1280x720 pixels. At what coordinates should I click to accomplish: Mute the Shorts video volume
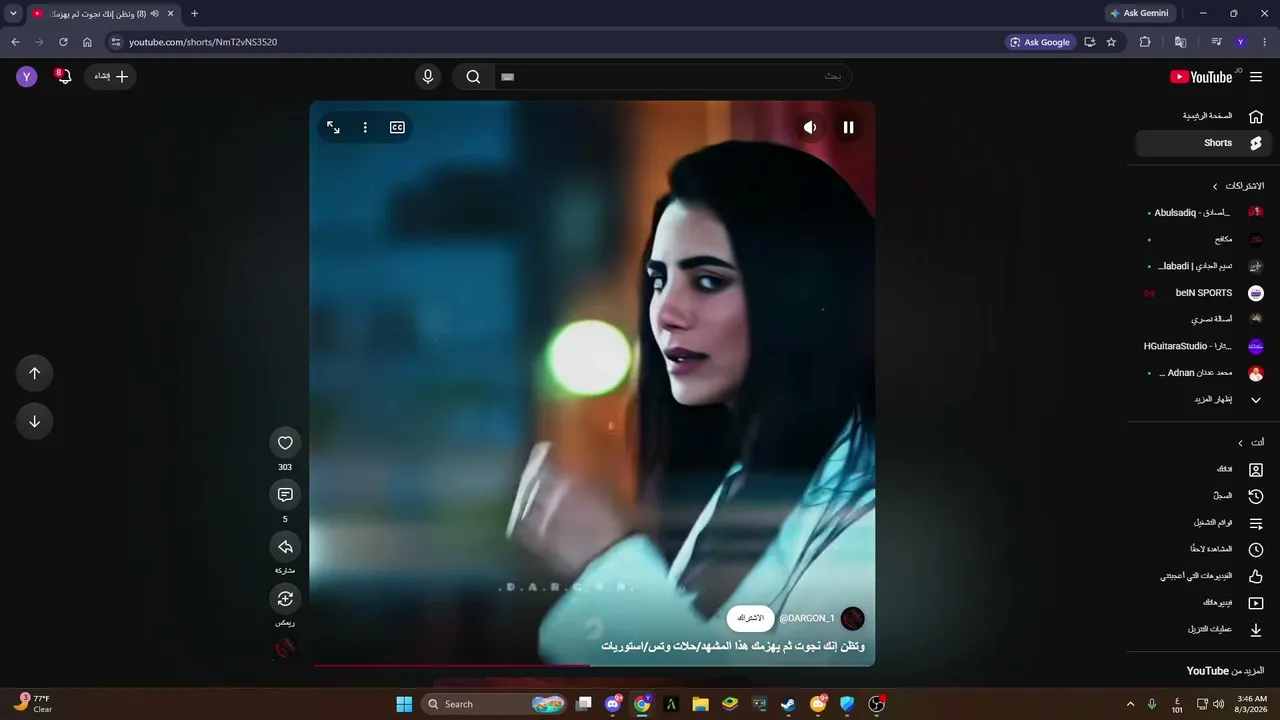(810, 127)
